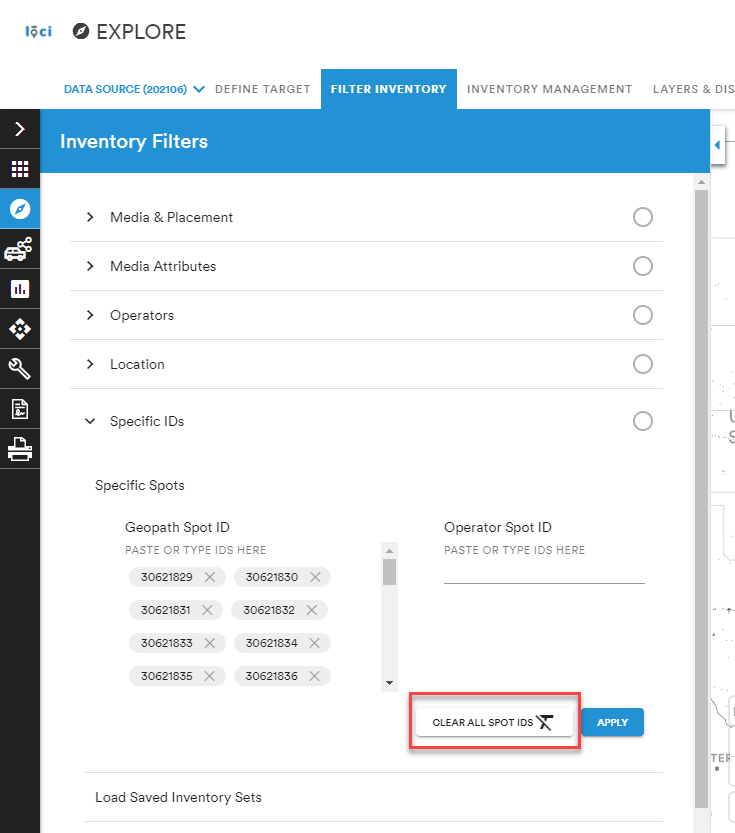
Task: Open the signed document sidebar icon
Action: [x=20, y=409]
